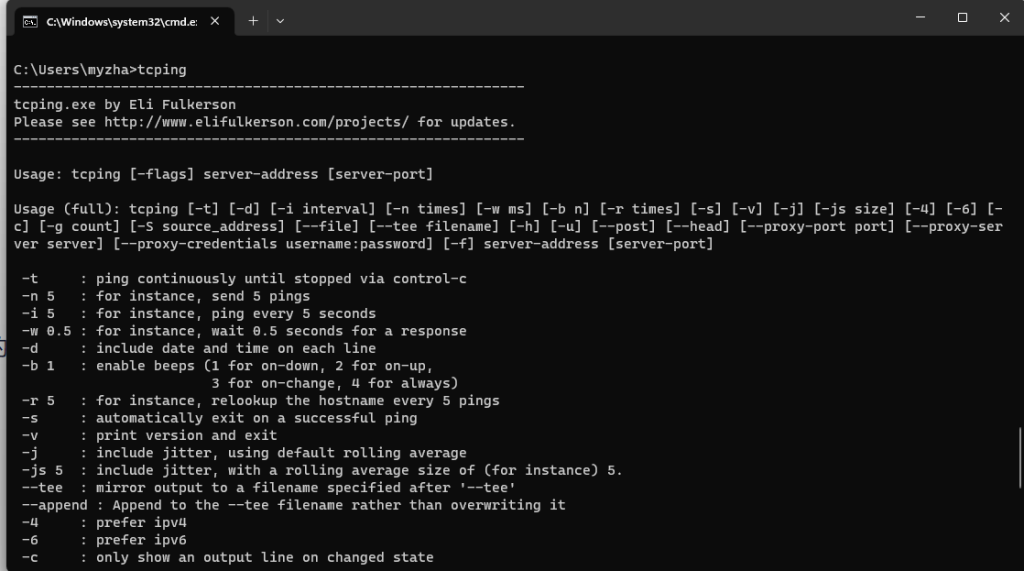This screenshot has height=571, width=1024.
Task: Click the 'tcping.exe by Eli Fulkerson' line
Action: 125,105
